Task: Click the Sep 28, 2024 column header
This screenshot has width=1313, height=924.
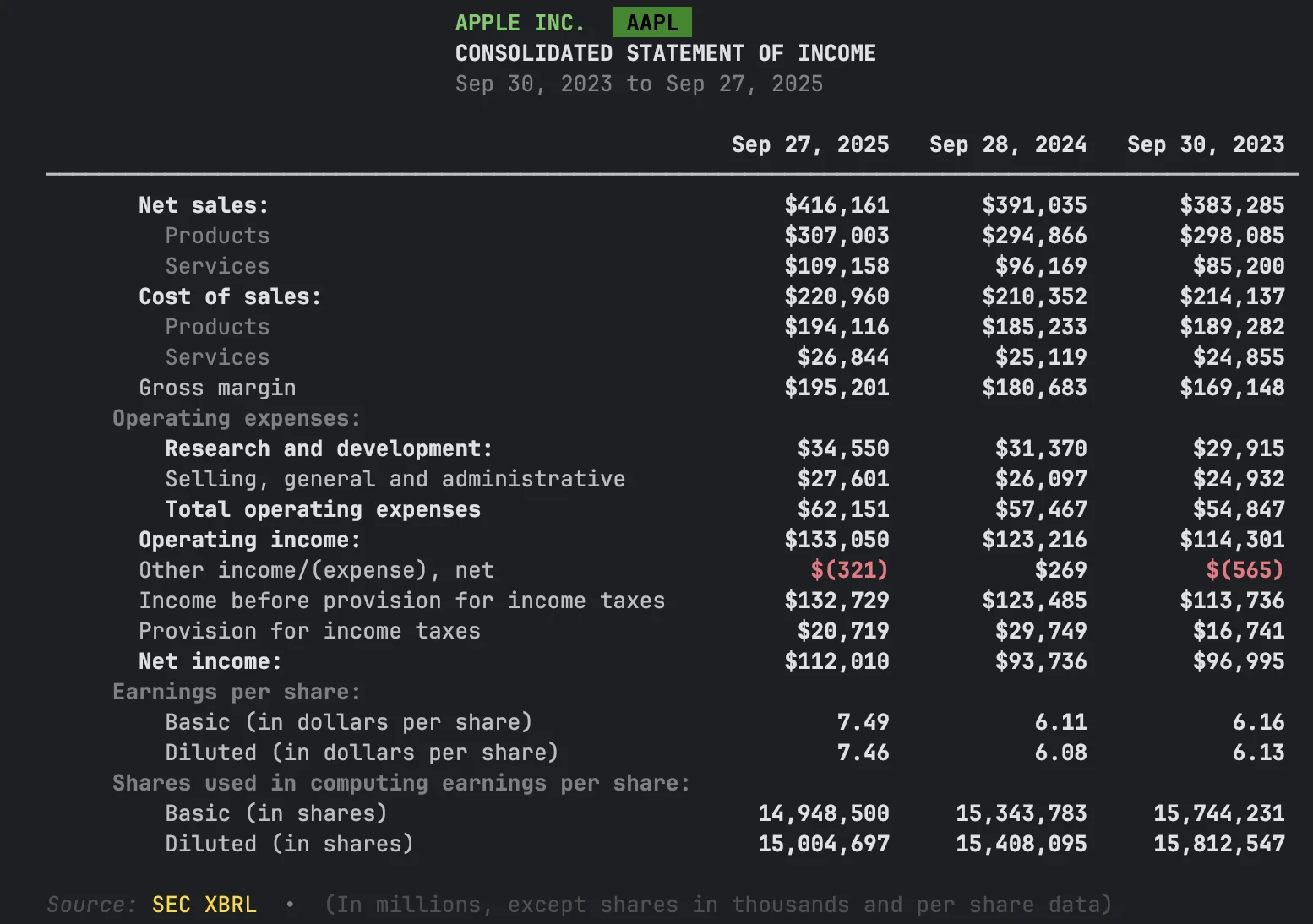Action: pyautogui.click(x=1008, y=144)
